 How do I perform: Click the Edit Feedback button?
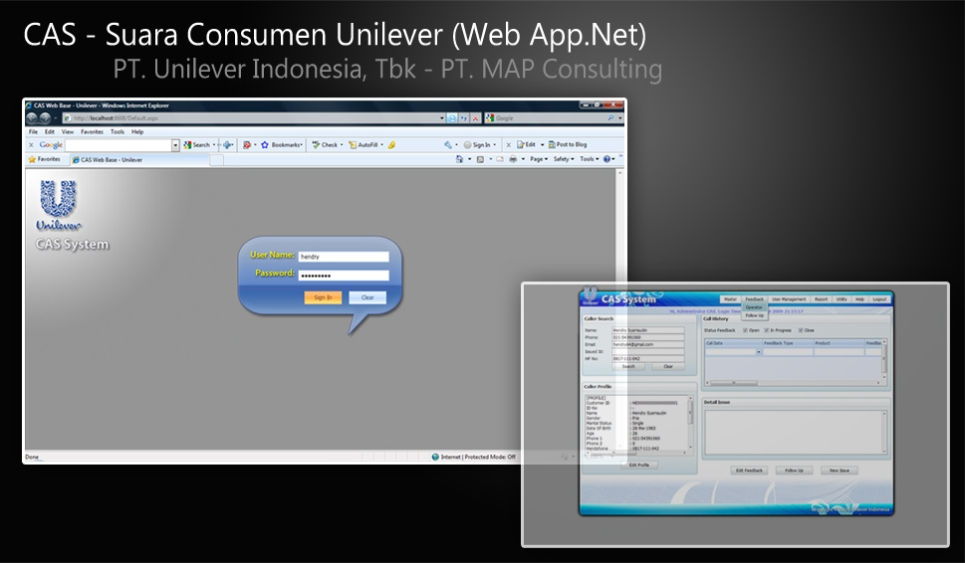[x=749, y=470]
